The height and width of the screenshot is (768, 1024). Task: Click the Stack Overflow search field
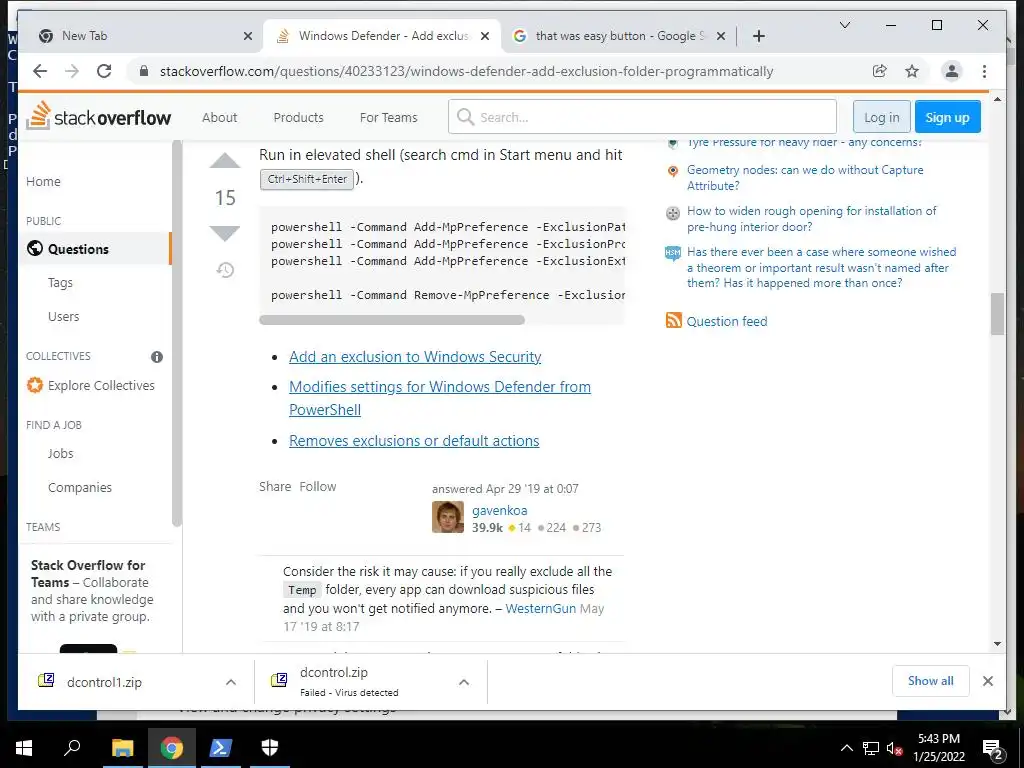pyautogui.click(x=642, y=117)
